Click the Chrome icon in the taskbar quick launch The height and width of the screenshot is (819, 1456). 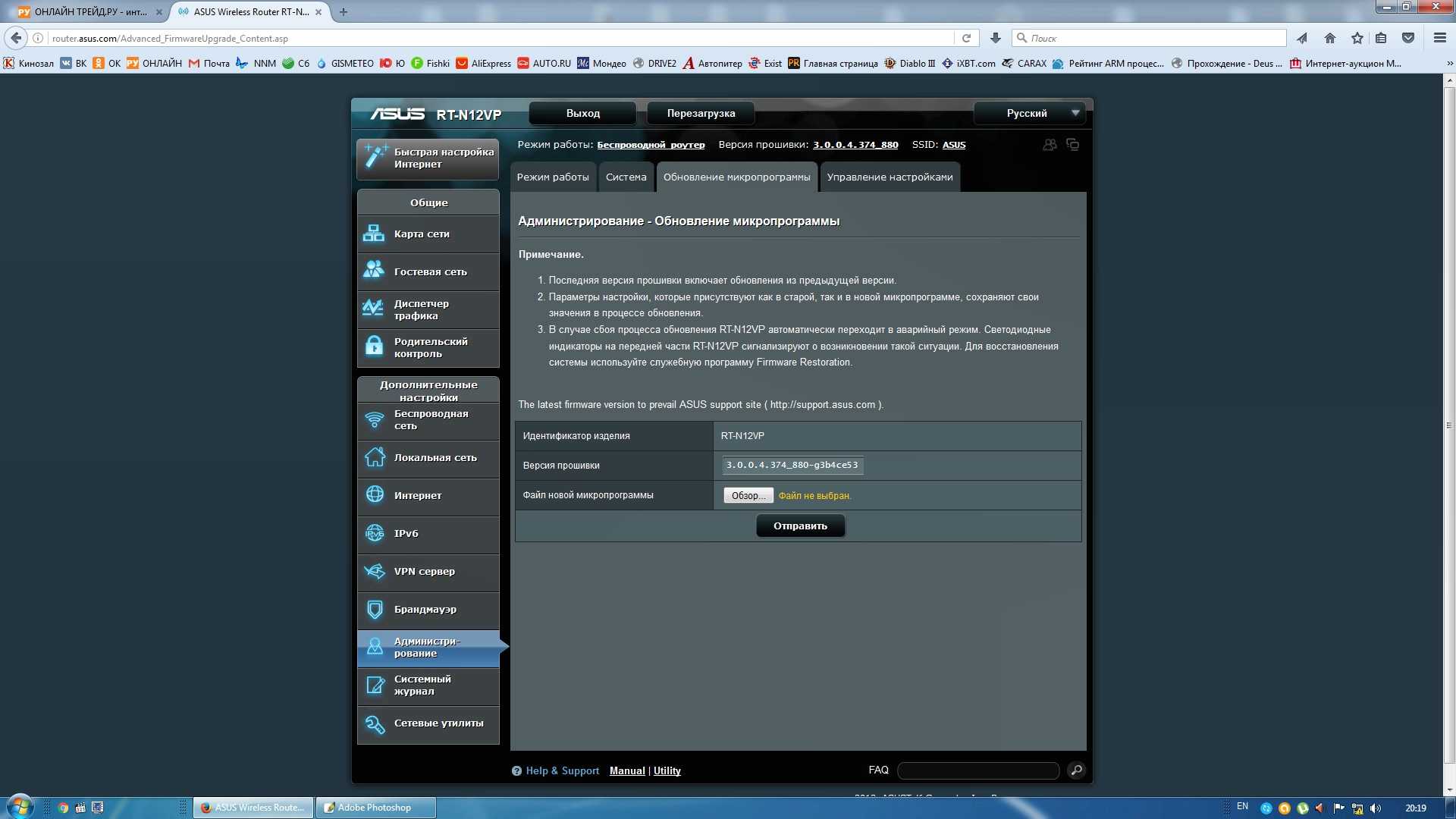[64, 808]
